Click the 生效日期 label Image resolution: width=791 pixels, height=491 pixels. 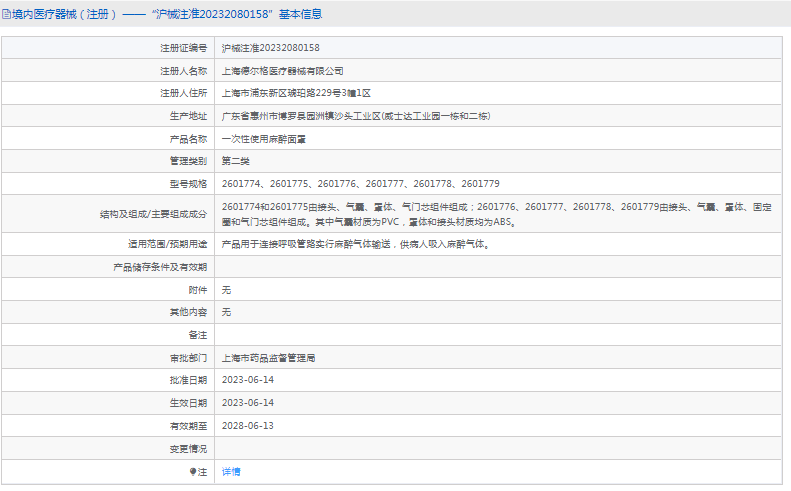click(x=188, y=403)
